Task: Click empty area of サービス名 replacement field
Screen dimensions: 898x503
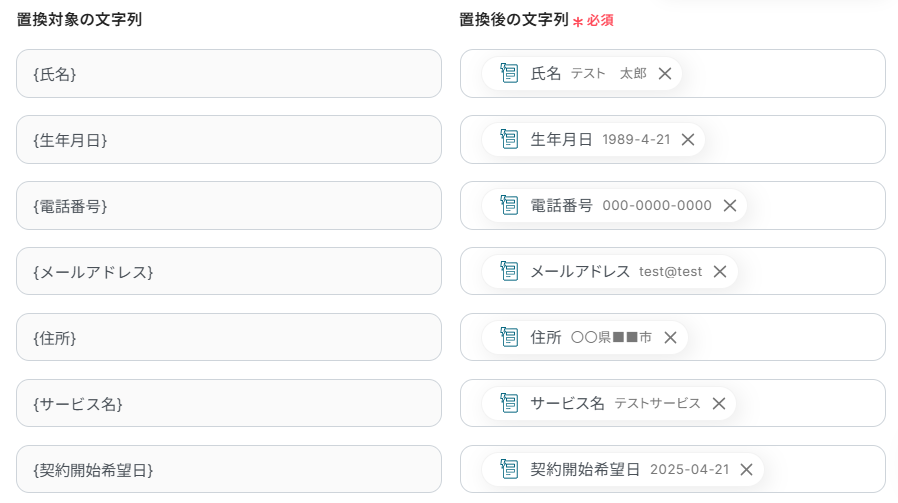Action: coord(808,403)
